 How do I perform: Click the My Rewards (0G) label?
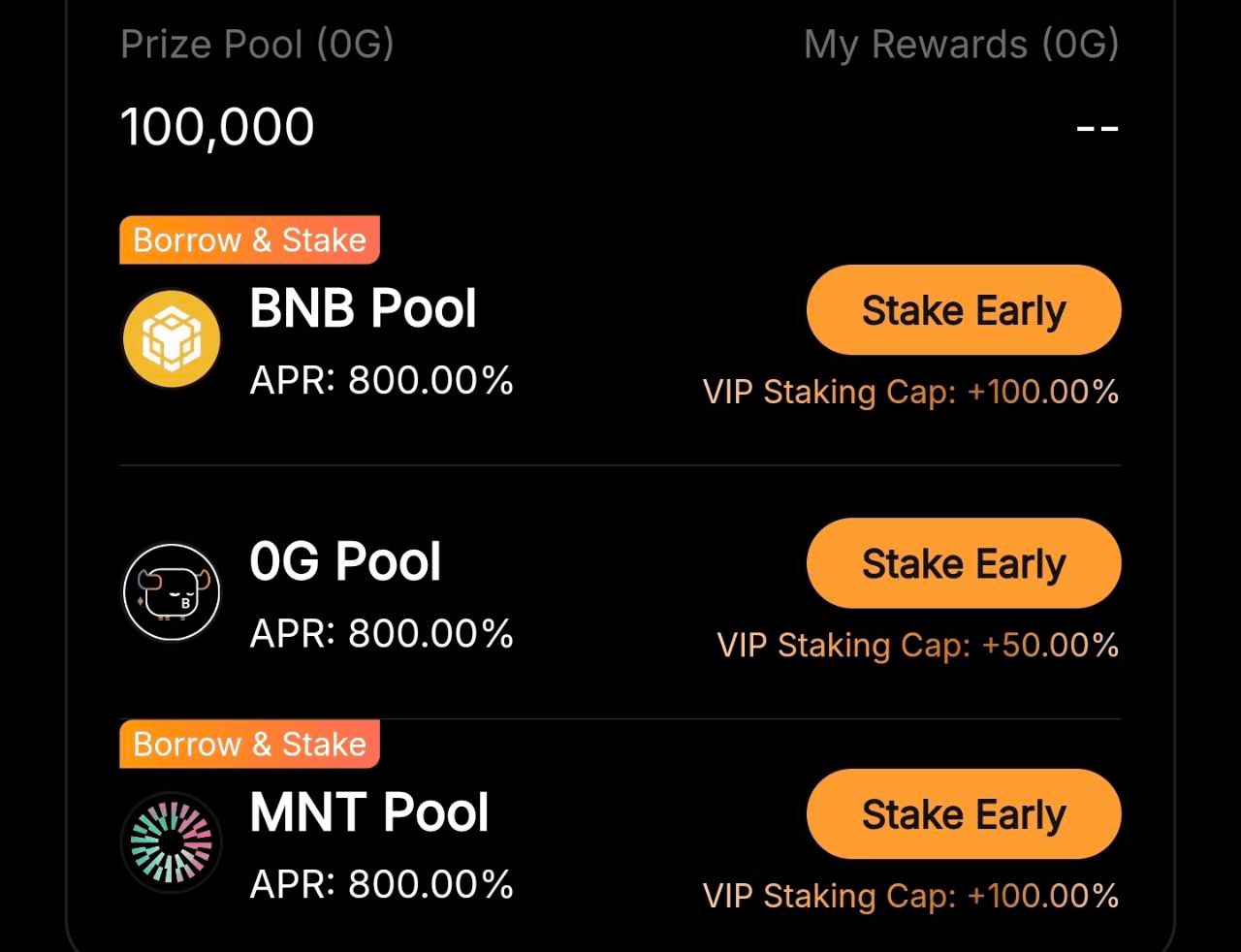961,45
